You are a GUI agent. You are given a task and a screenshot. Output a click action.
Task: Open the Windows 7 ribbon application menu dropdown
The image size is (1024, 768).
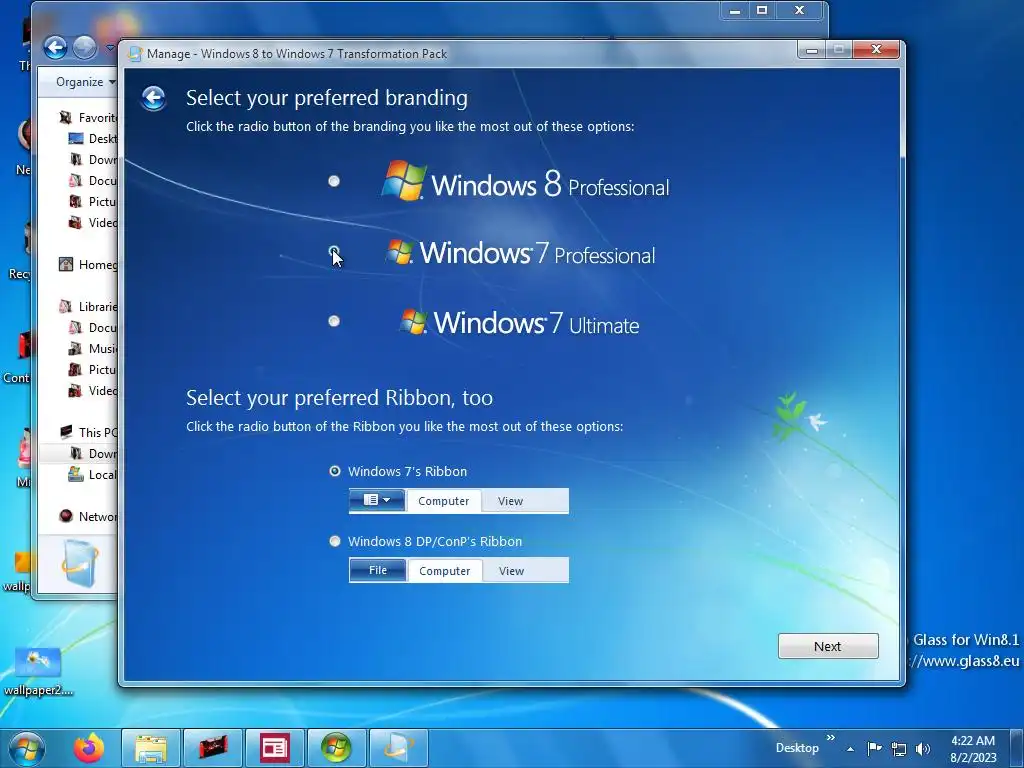click(x=377, y=500)
